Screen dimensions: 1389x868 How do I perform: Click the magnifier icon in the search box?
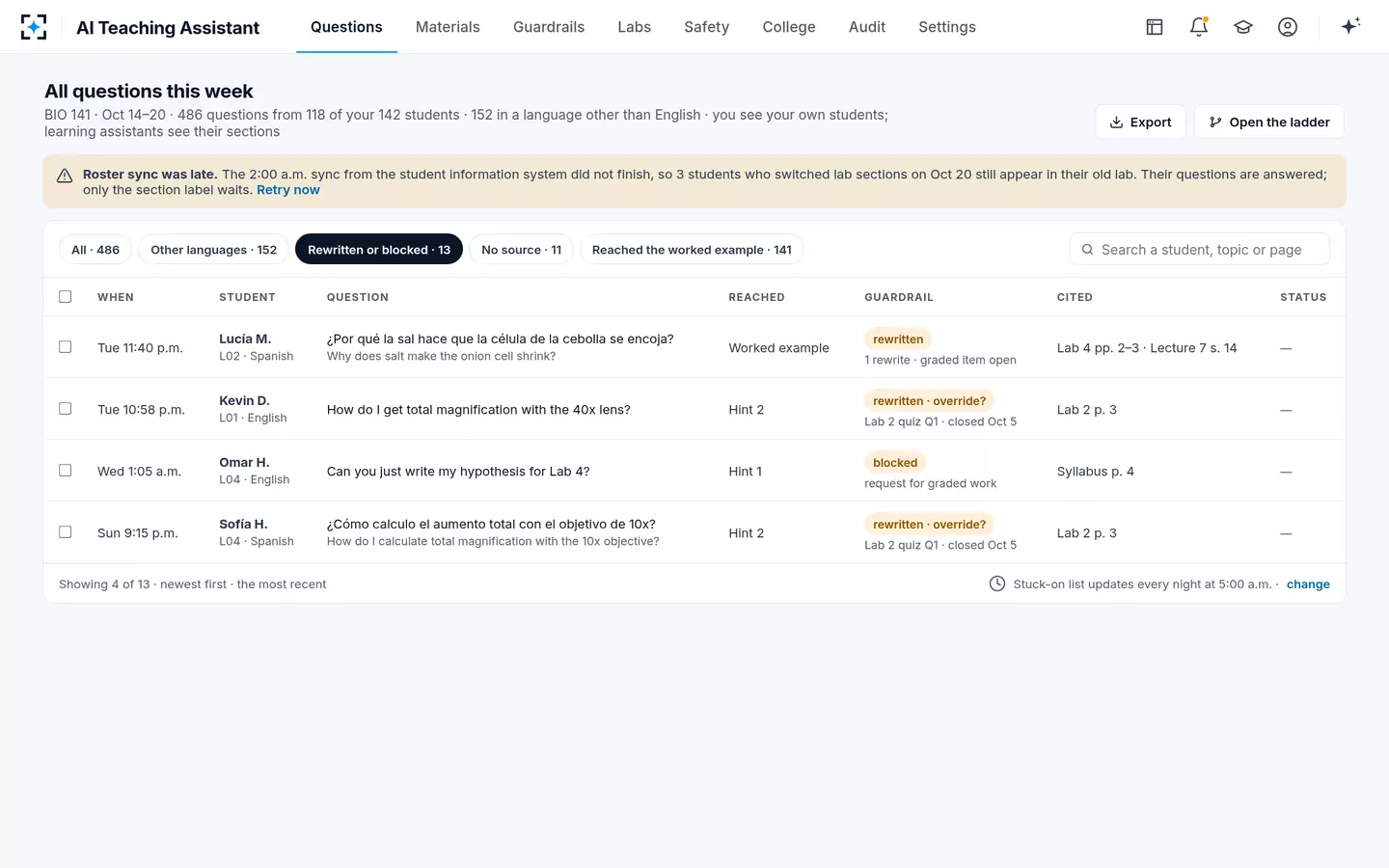tap(1087, 250)
